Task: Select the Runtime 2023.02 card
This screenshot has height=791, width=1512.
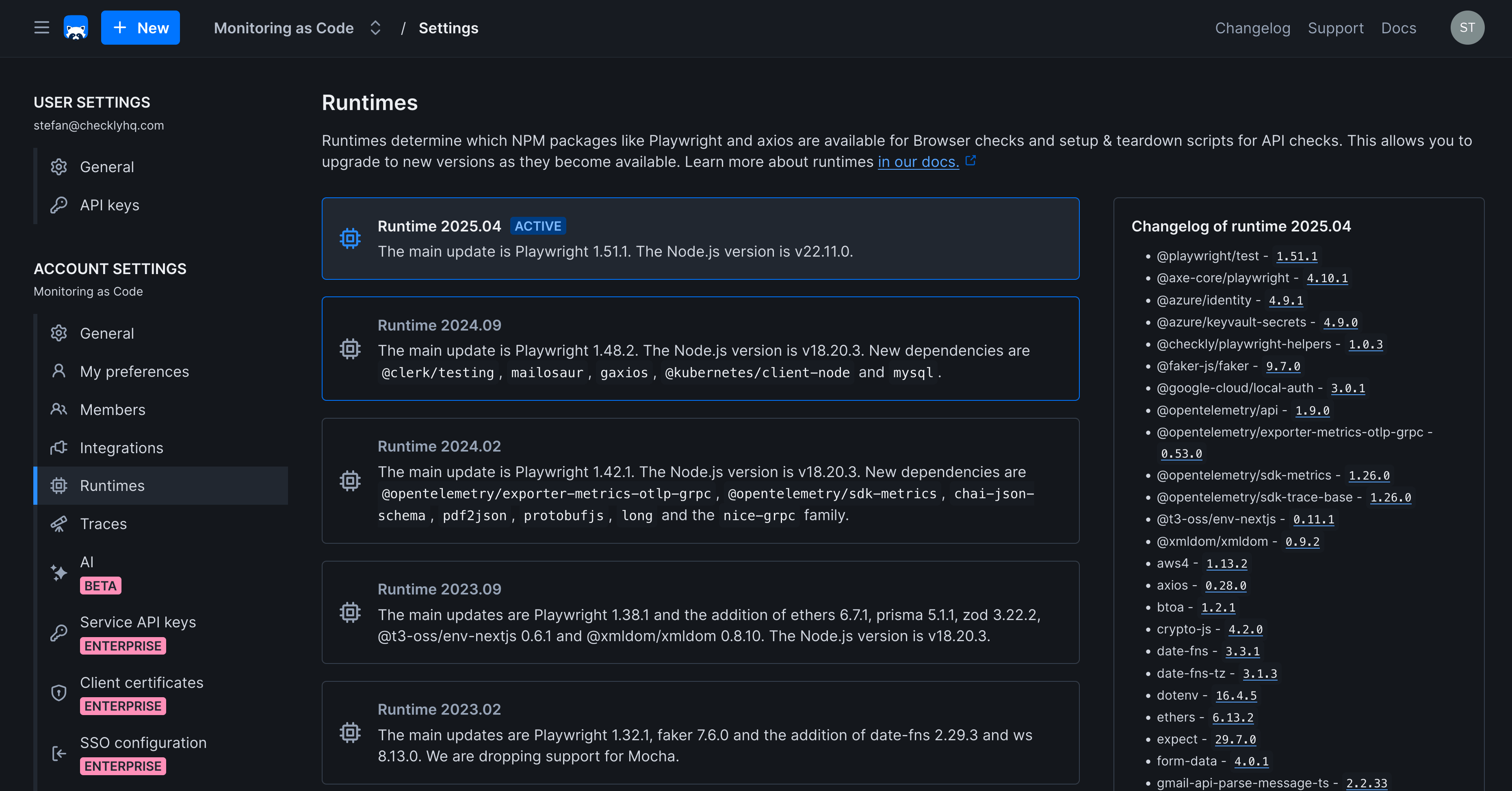Action: pyautogui.click(x=700, y=732)
